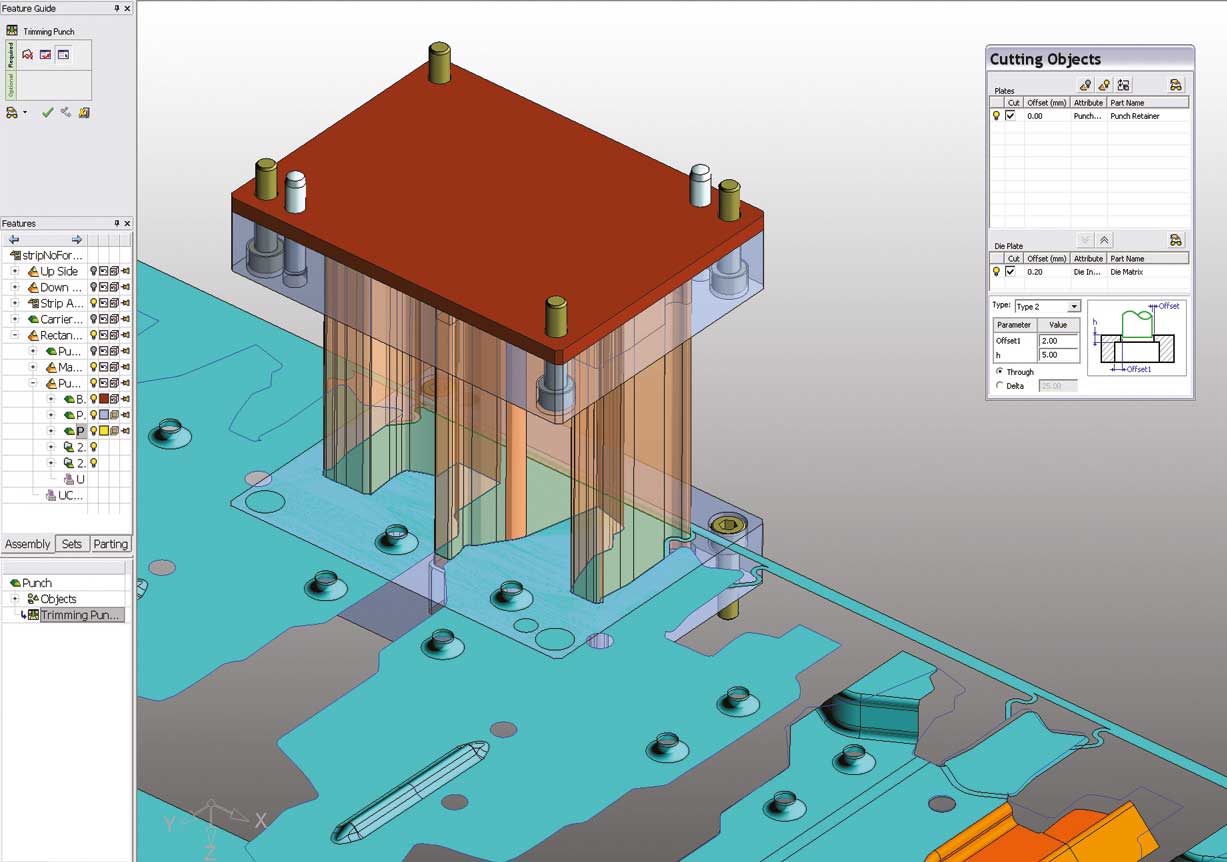Click the Features panel back arrow
Viewport: 1227px width, 862px height.
click(14, 240)
